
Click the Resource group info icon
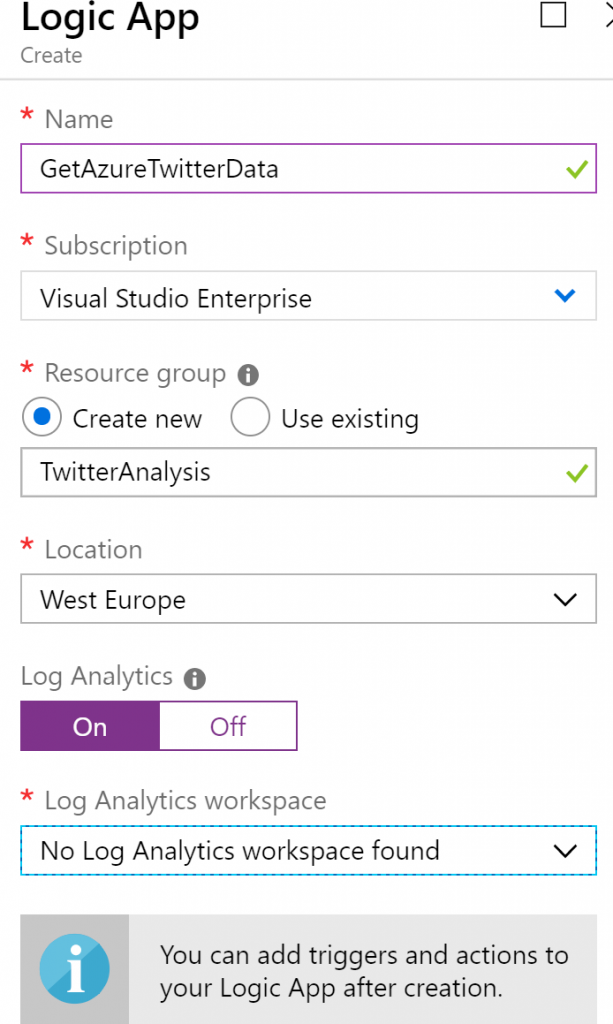point(248,375)
